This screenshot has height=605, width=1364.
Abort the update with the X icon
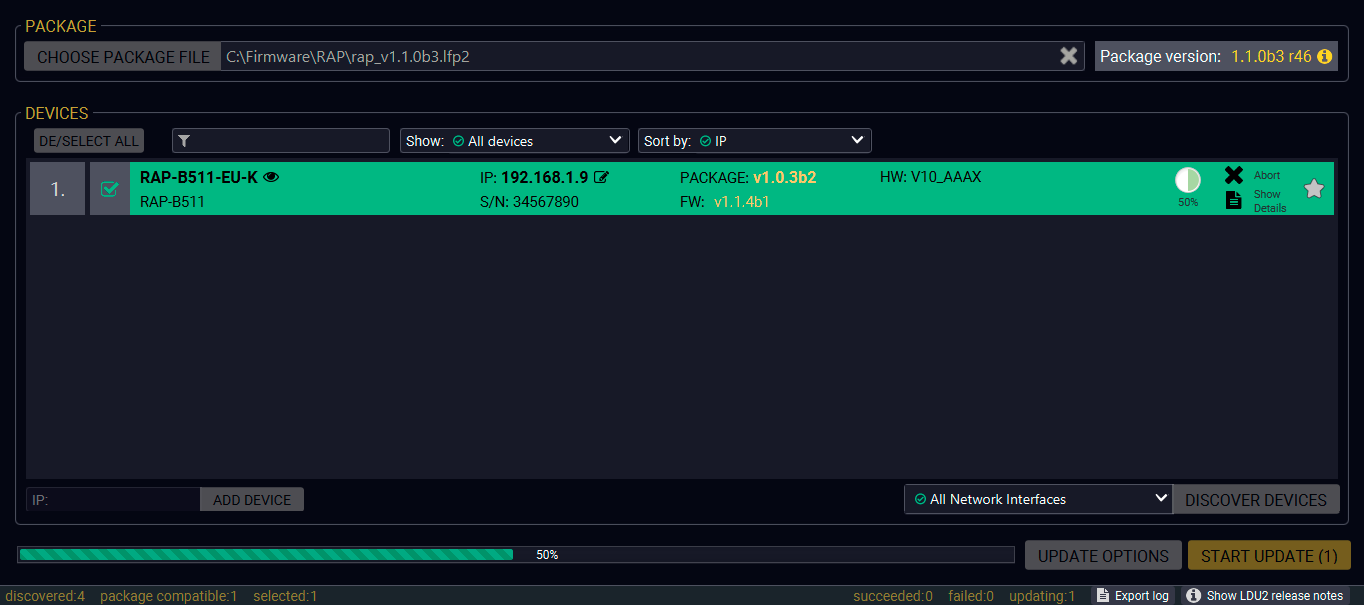coord(1234,175)
